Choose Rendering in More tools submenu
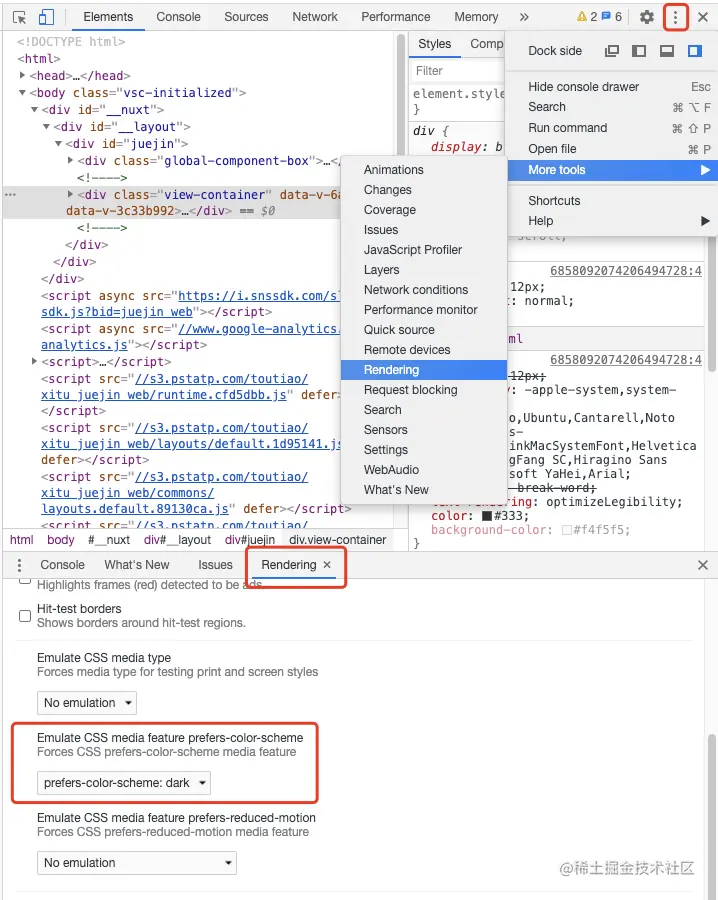 [424, 370]
